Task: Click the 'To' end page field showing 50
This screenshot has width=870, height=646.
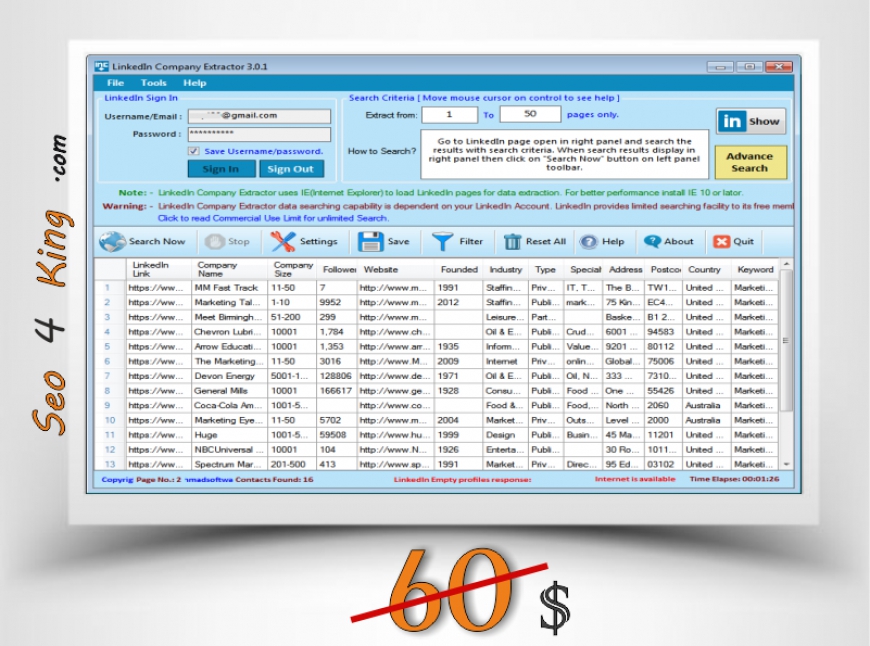Action: point(530,114)
